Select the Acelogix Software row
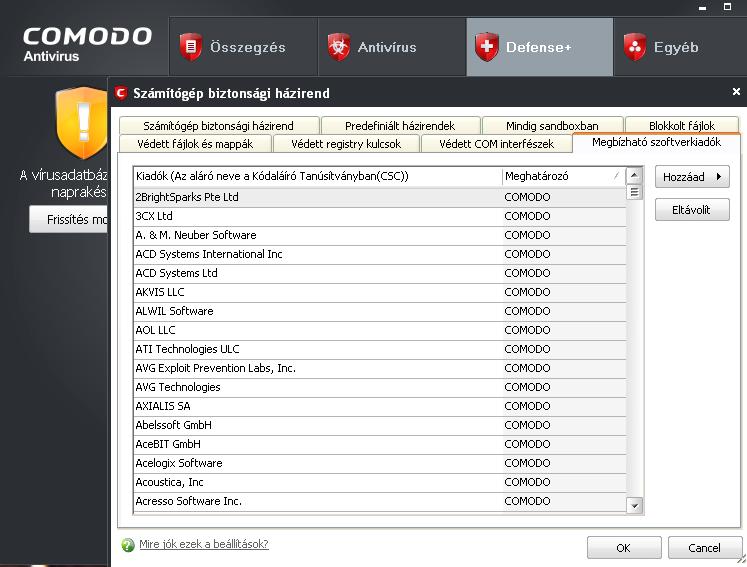The image size is (747, 567). point(380,463)
